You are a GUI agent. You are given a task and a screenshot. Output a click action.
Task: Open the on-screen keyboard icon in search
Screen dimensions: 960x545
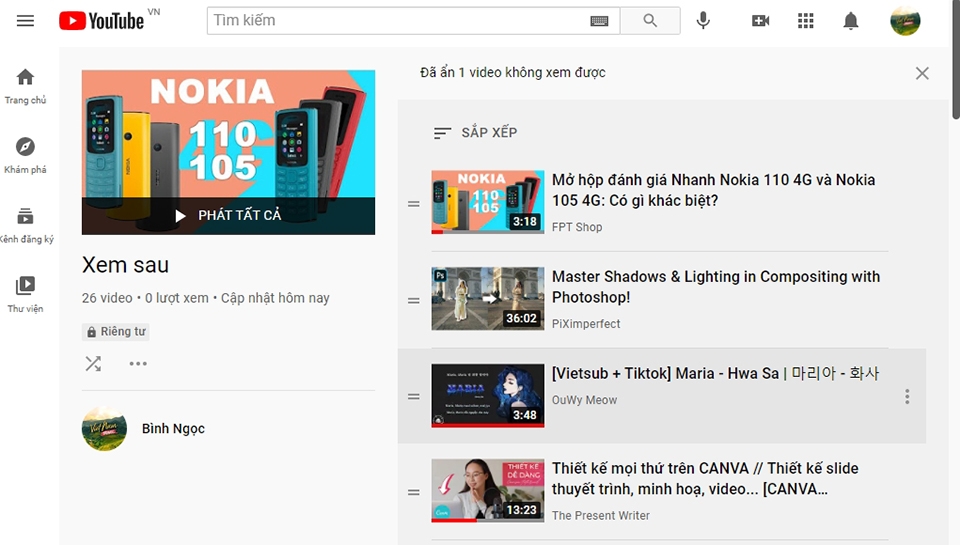pos(599,21)
